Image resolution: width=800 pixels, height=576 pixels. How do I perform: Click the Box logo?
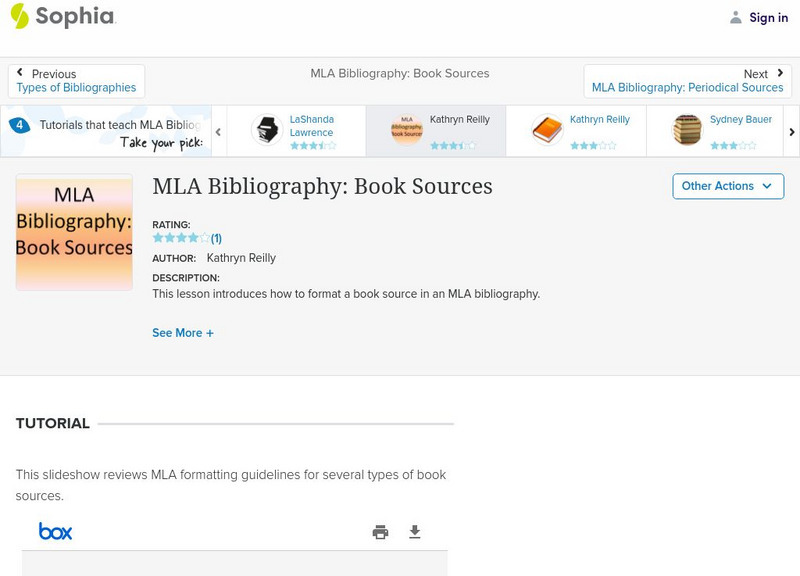pos(55,531)
